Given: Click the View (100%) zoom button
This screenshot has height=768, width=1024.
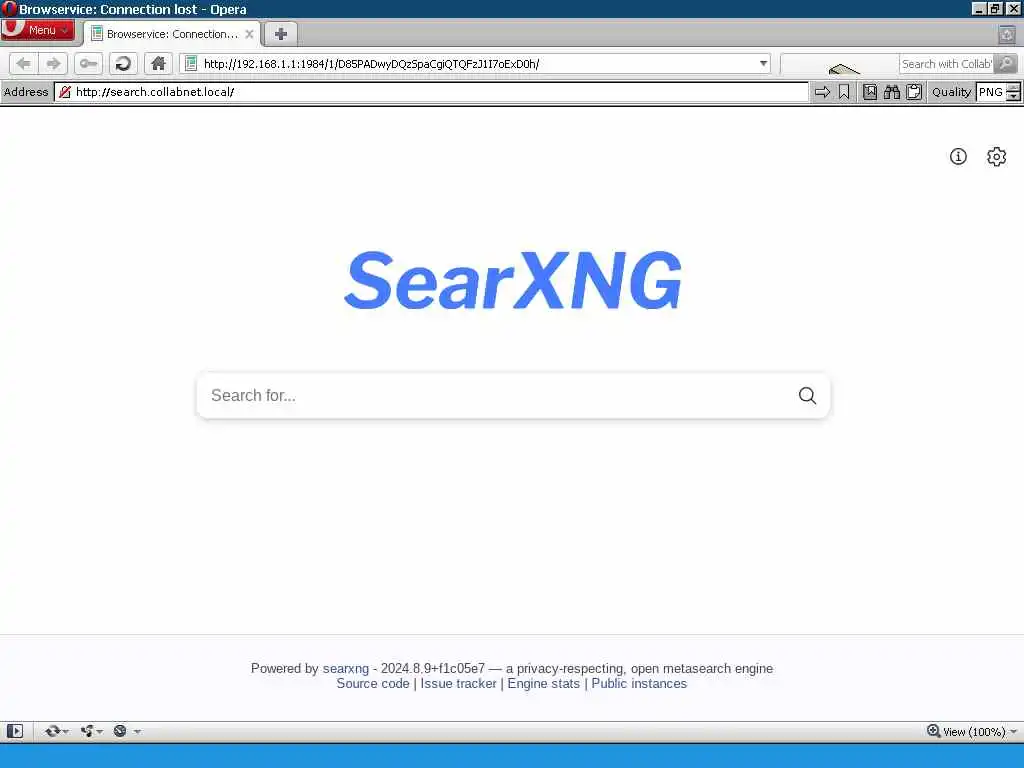Looking at the screenshot, I should click(967, 731).
